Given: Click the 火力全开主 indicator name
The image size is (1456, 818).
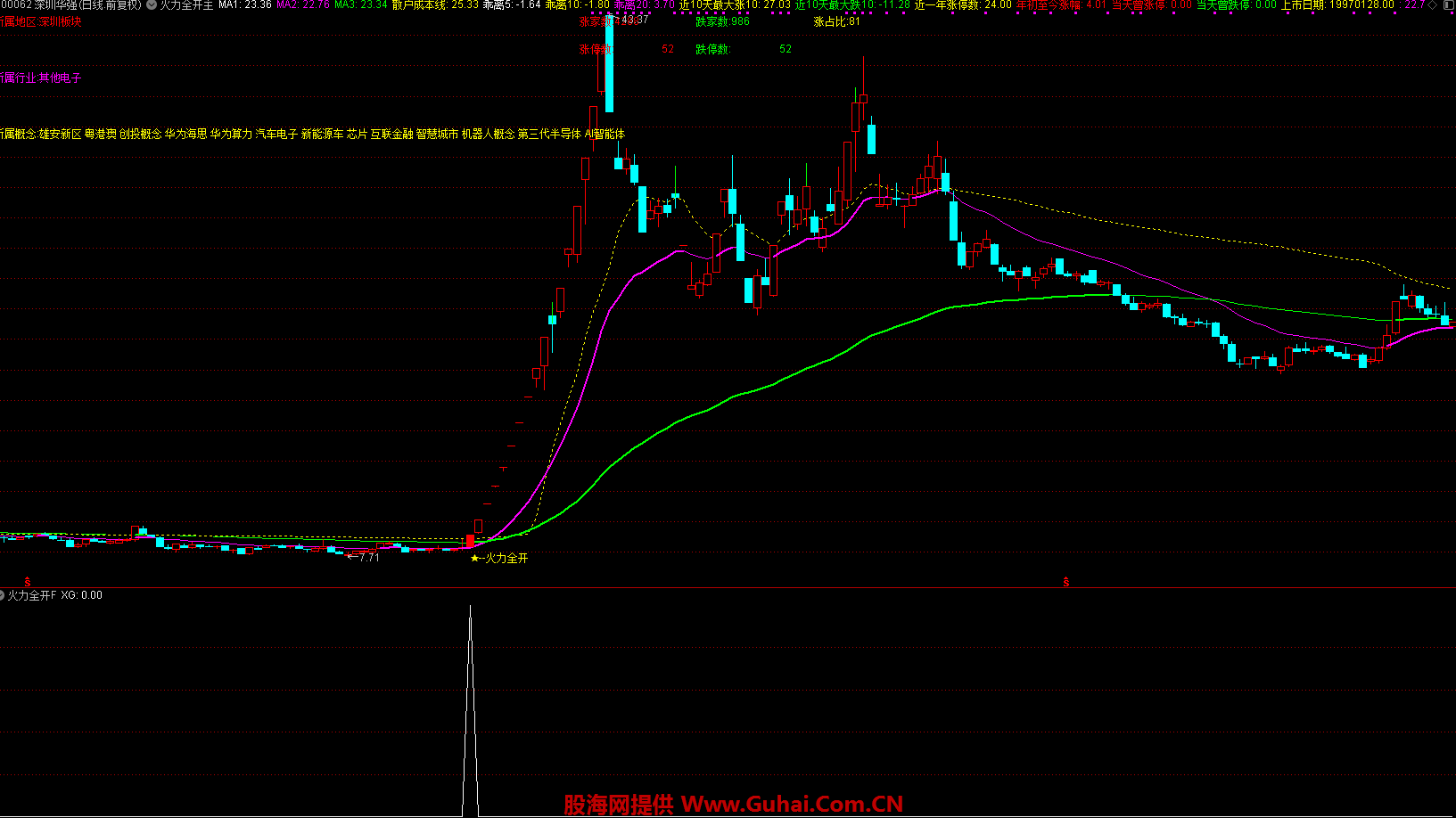Looking at the screenshot, I should tap(186, 5).
